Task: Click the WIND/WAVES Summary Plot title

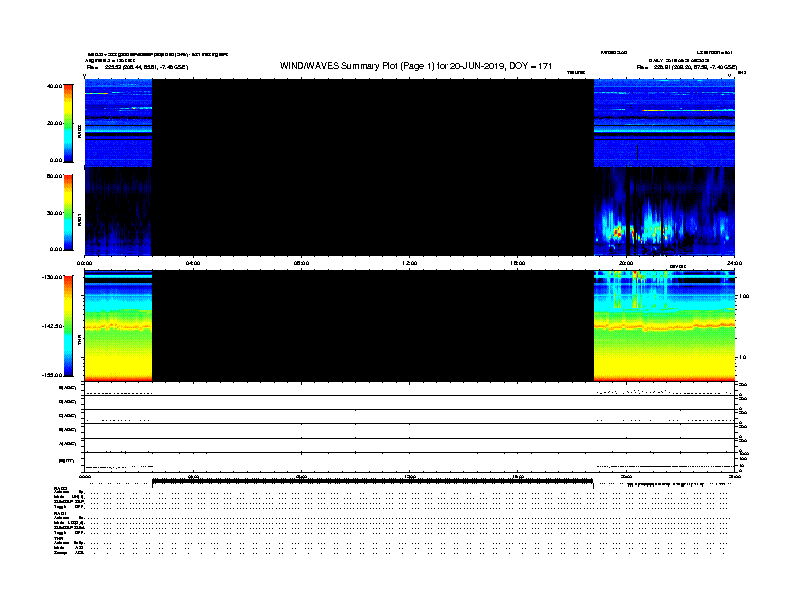Action: click(x=416, y=66)
